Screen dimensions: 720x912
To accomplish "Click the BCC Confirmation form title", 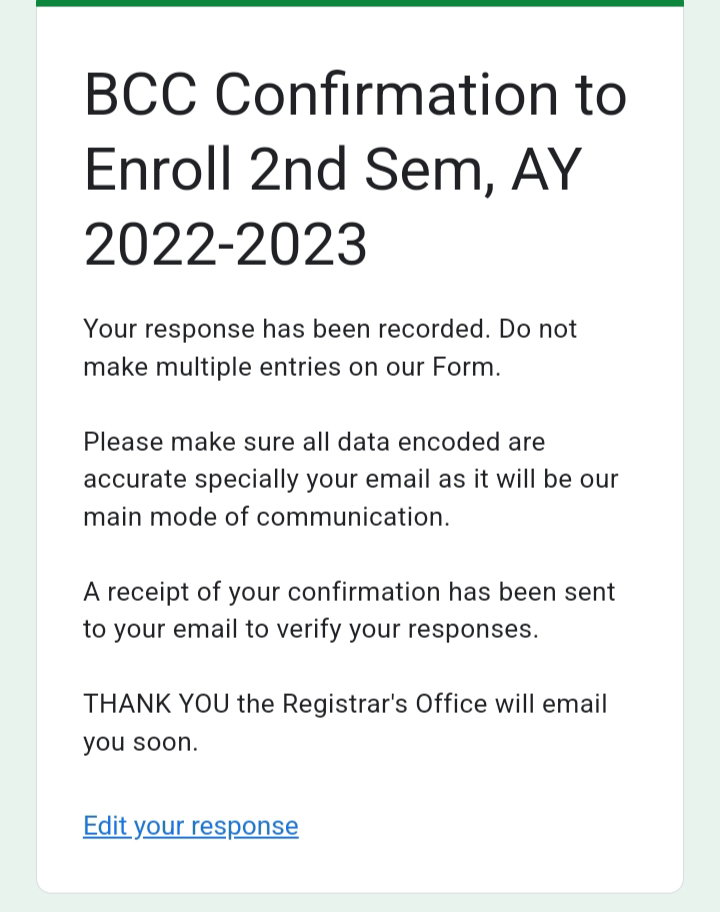I will pyautogui.click(x=355, y=168).
